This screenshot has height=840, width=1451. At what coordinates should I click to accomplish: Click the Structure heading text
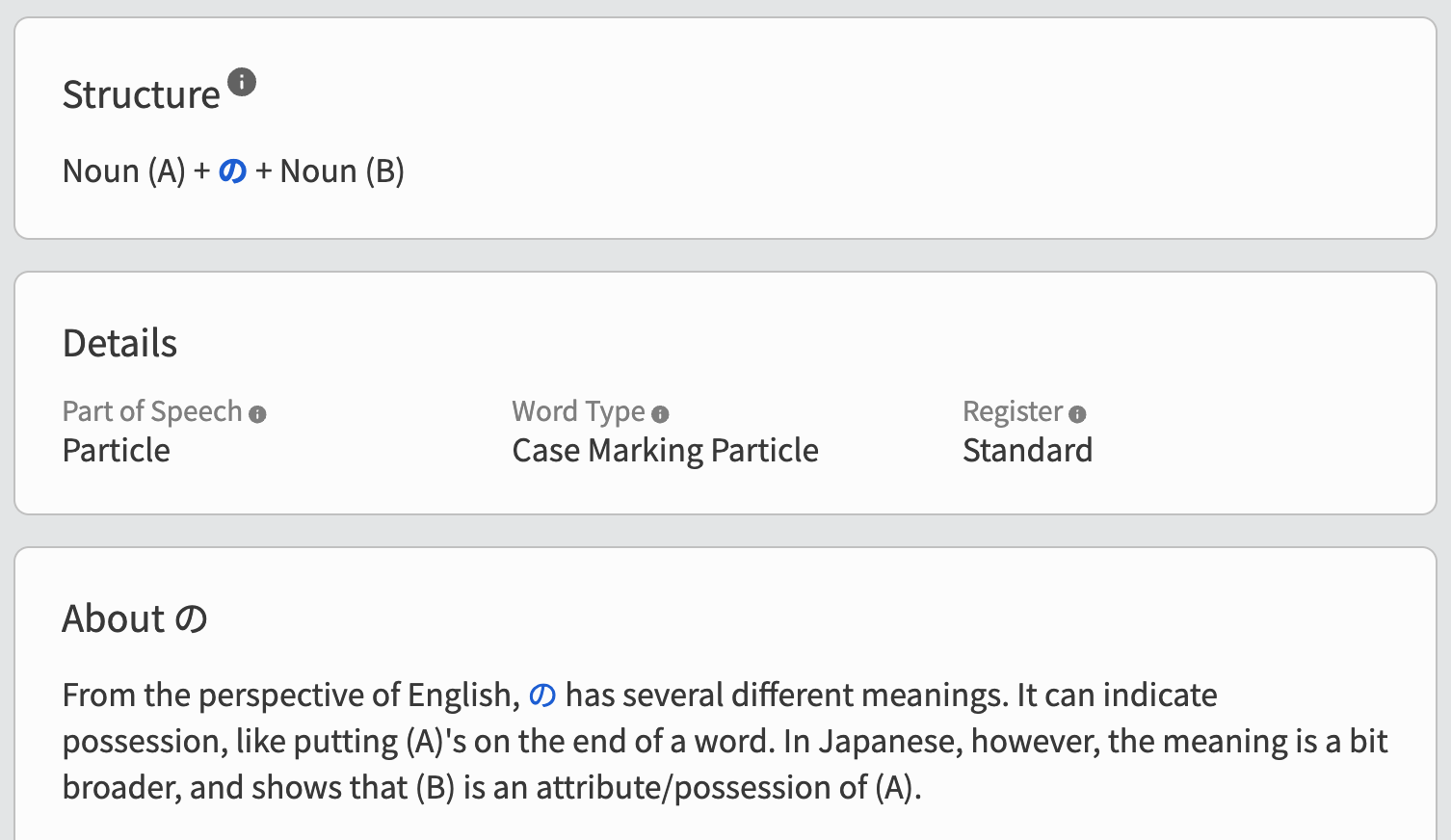[142, 95]
